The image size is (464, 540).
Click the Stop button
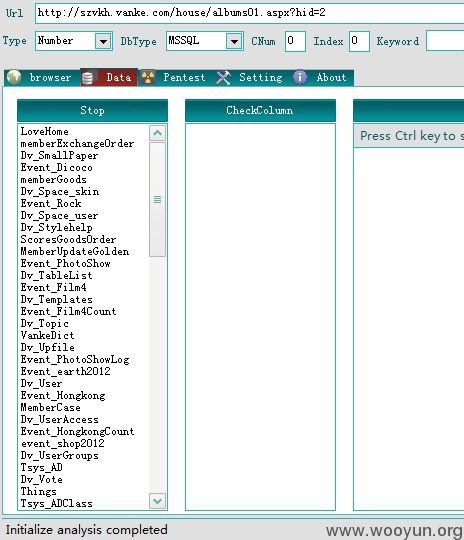(92, 111)
